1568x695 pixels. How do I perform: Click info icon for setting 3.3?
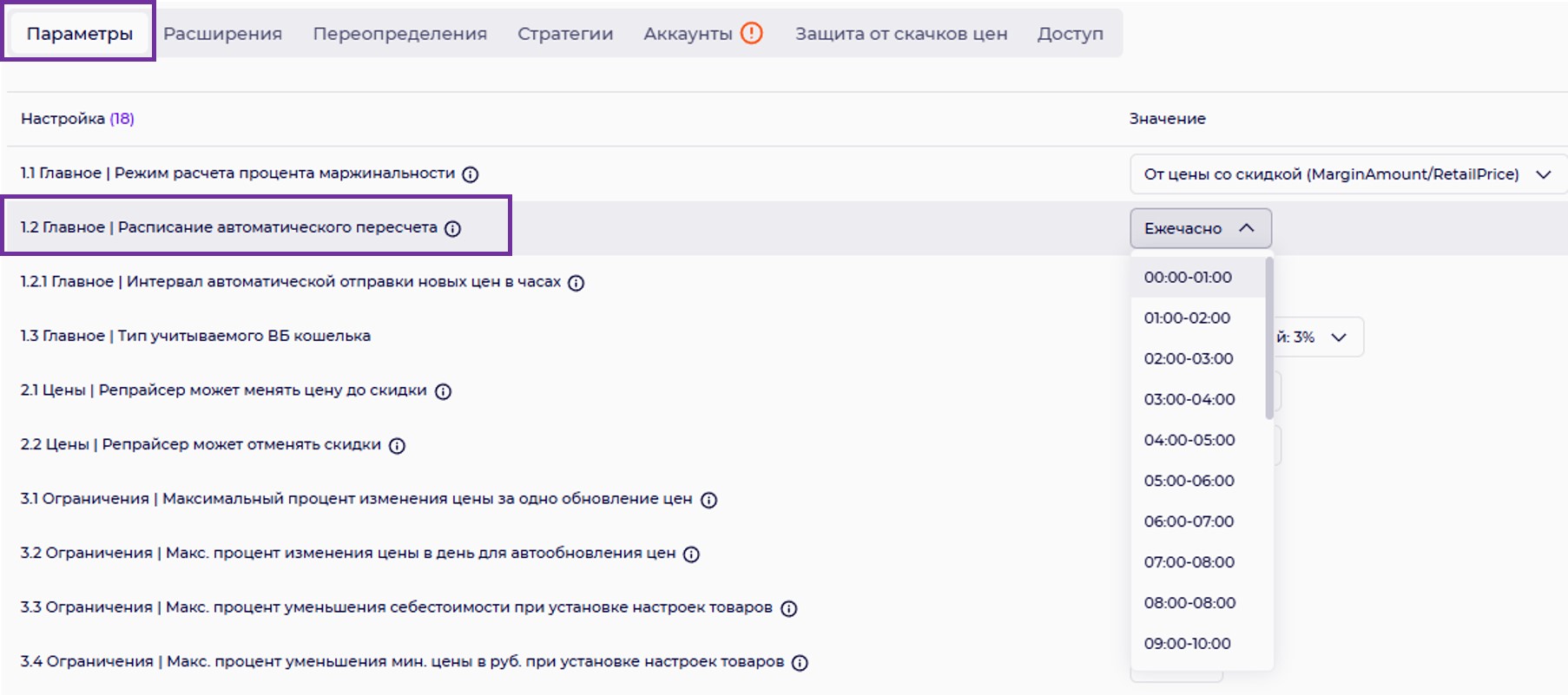[788, 609]
